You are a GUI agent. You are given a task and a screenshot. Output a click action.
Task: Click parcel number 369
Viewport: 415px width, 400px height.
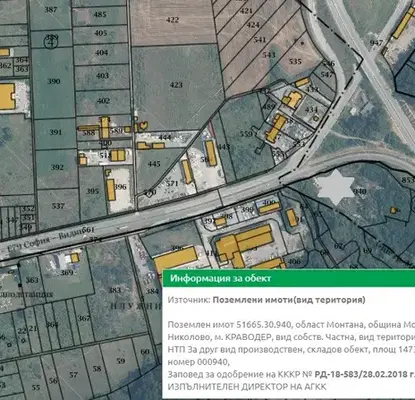[x=67, y=273]
